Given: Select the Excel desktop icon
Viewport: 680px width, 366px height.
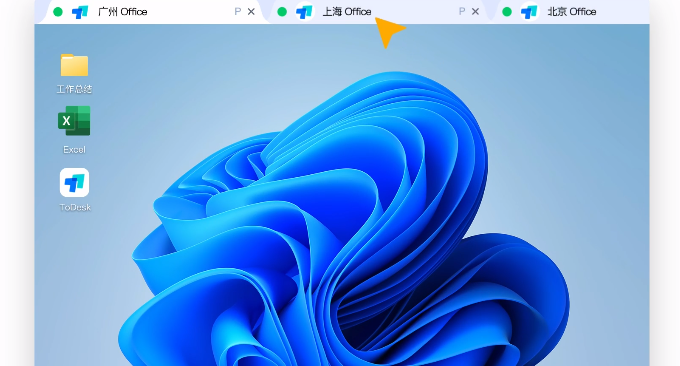Looking at the screenshot, I should coord(74,121).
